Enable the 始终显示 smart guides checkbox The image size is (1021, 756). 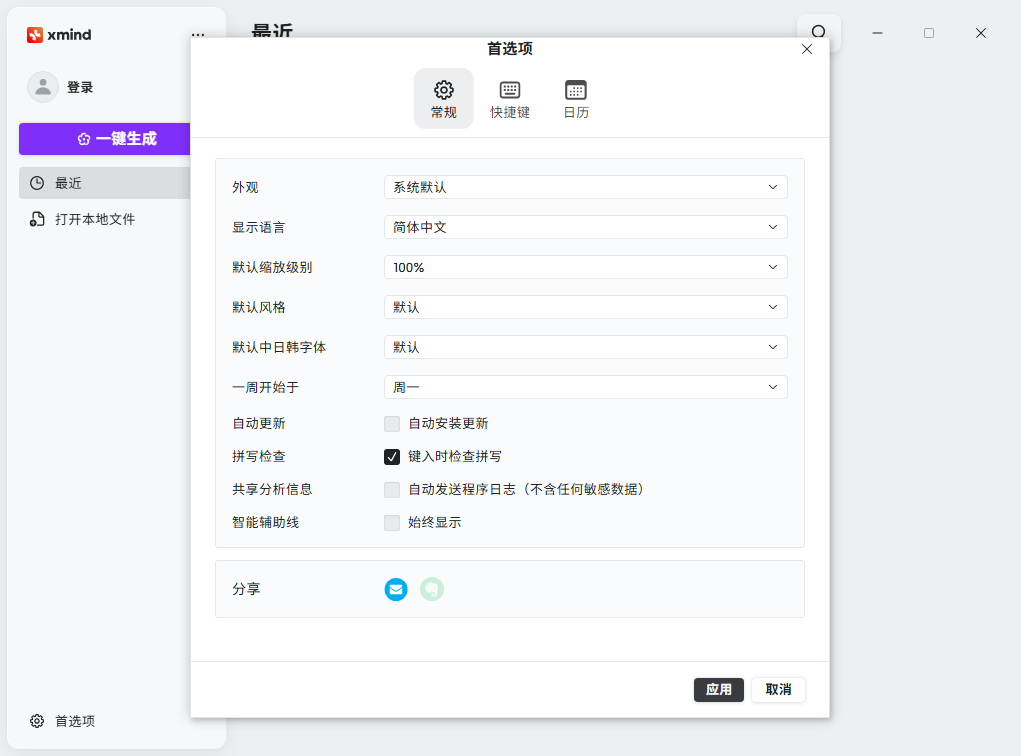[392, 523]
